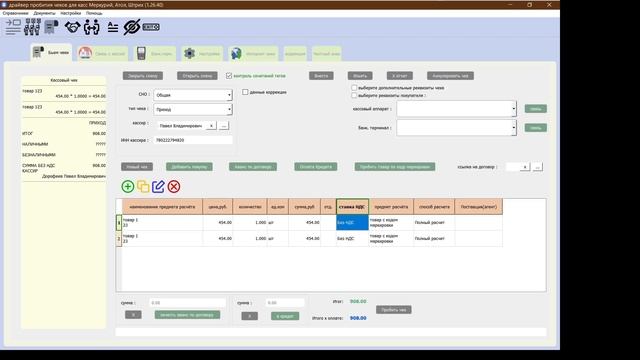Click the Пробить товар по коду маркировки button
The image size is (640, 360).
tap(395, 167)
